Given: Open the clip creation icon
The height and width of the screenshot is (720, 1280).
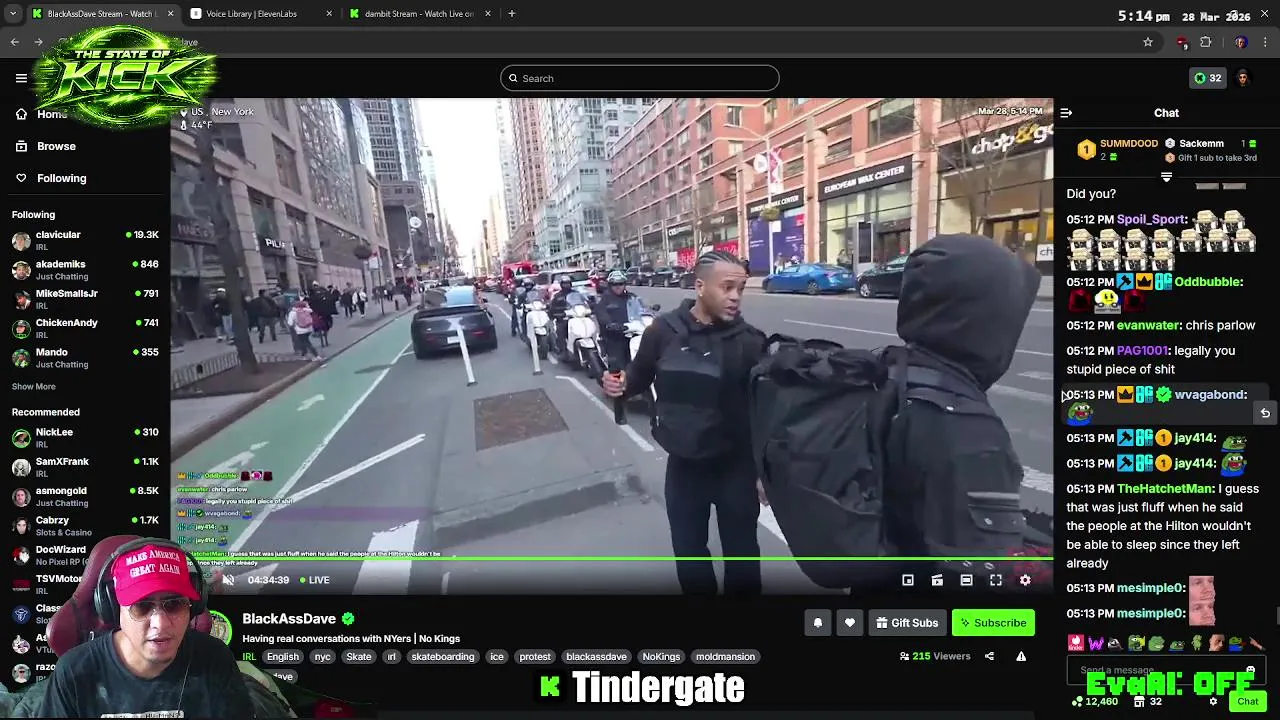Looking at the screenshot, I should pyautogui.click(x=937, y=580).
